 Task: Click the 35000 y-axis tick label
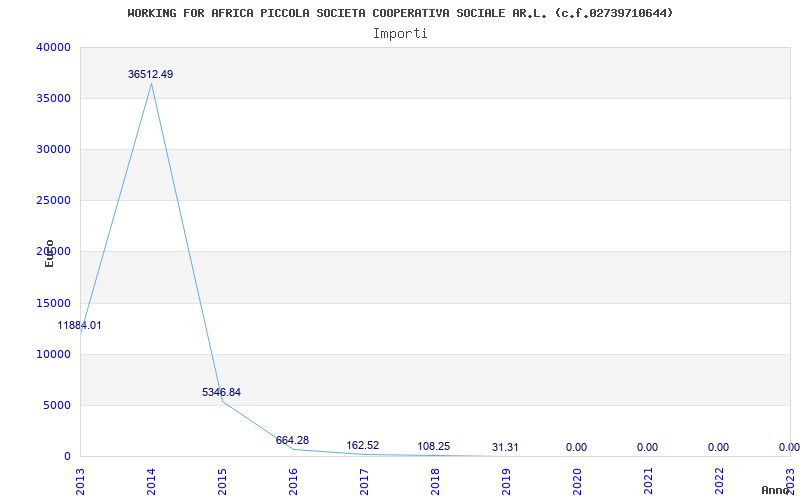(x=54, y=98)
